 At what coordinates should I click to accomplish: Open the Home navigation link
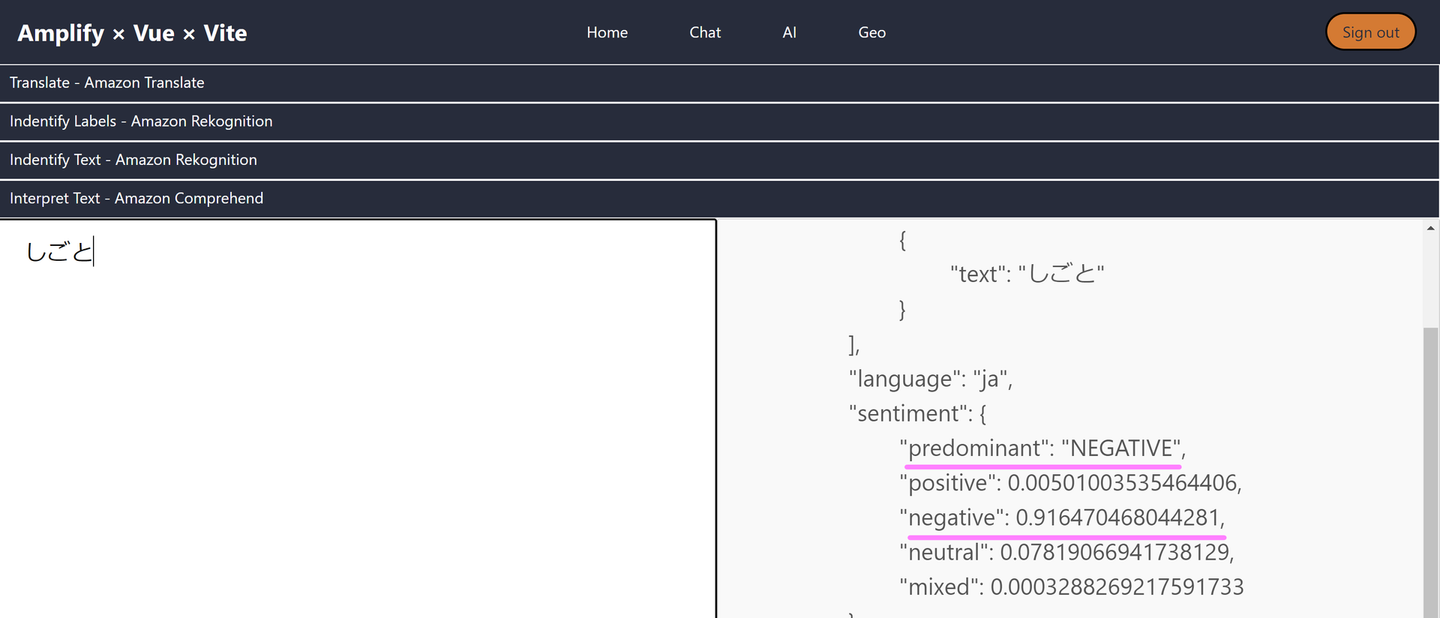[x=607, y=32]
